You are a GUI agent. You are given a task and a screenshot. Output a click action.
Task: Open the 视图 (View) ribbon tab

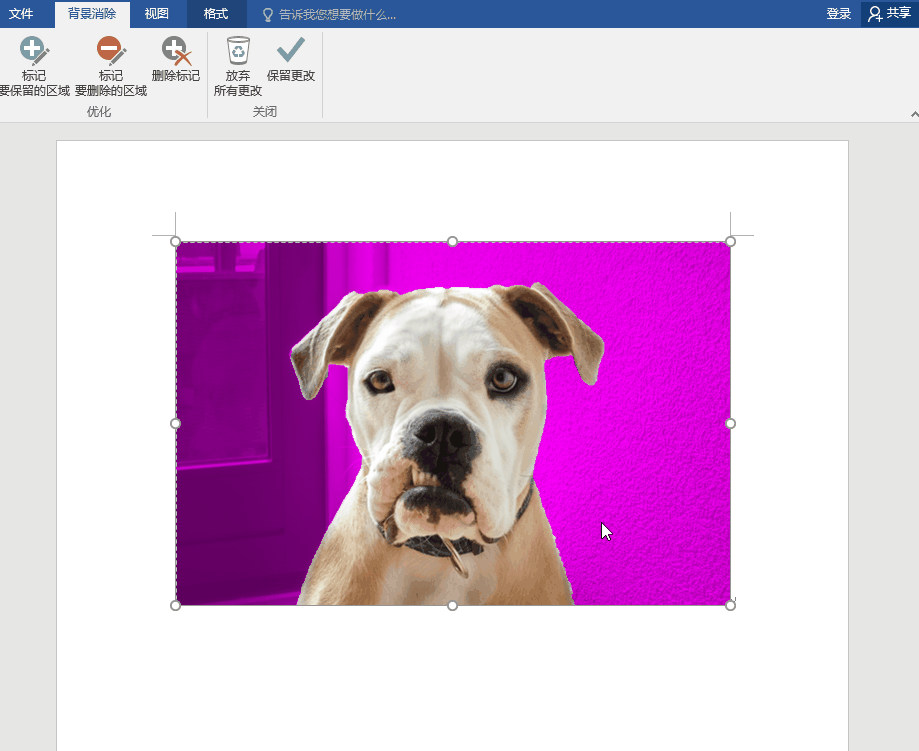point(156,13)
